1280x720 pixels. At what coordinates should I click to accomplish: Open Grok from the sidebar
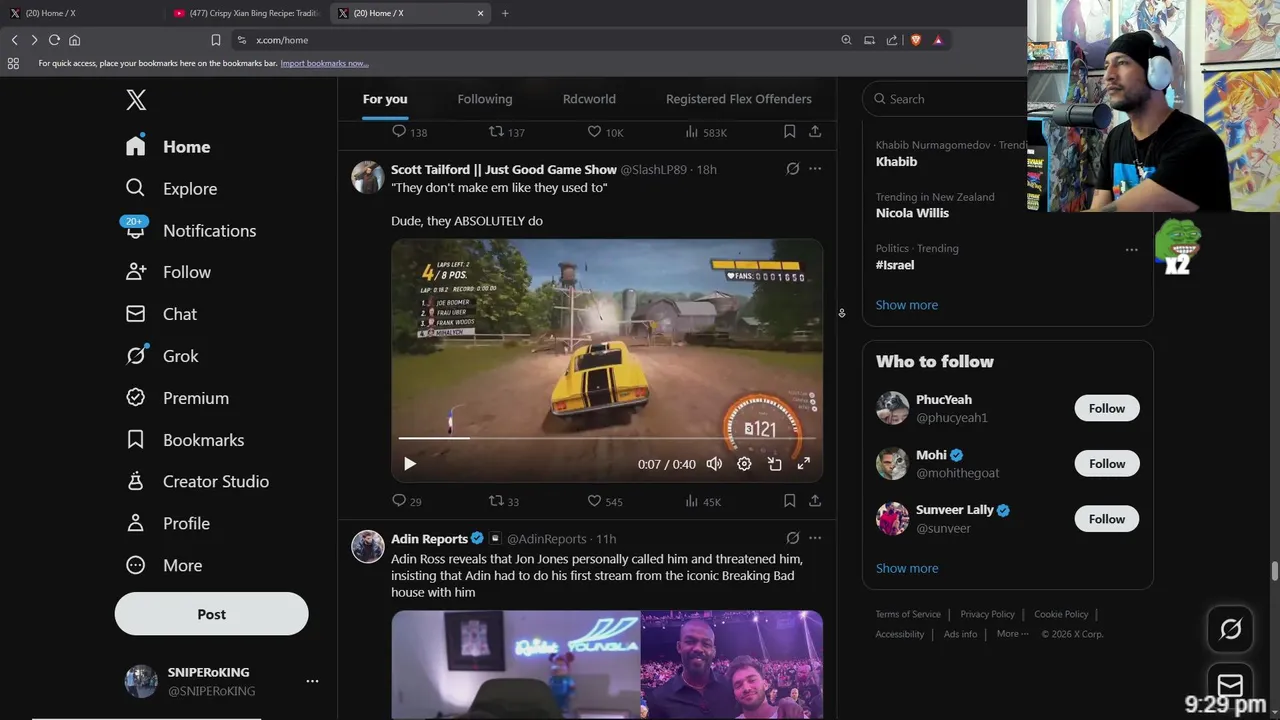(x=162, y=356)
